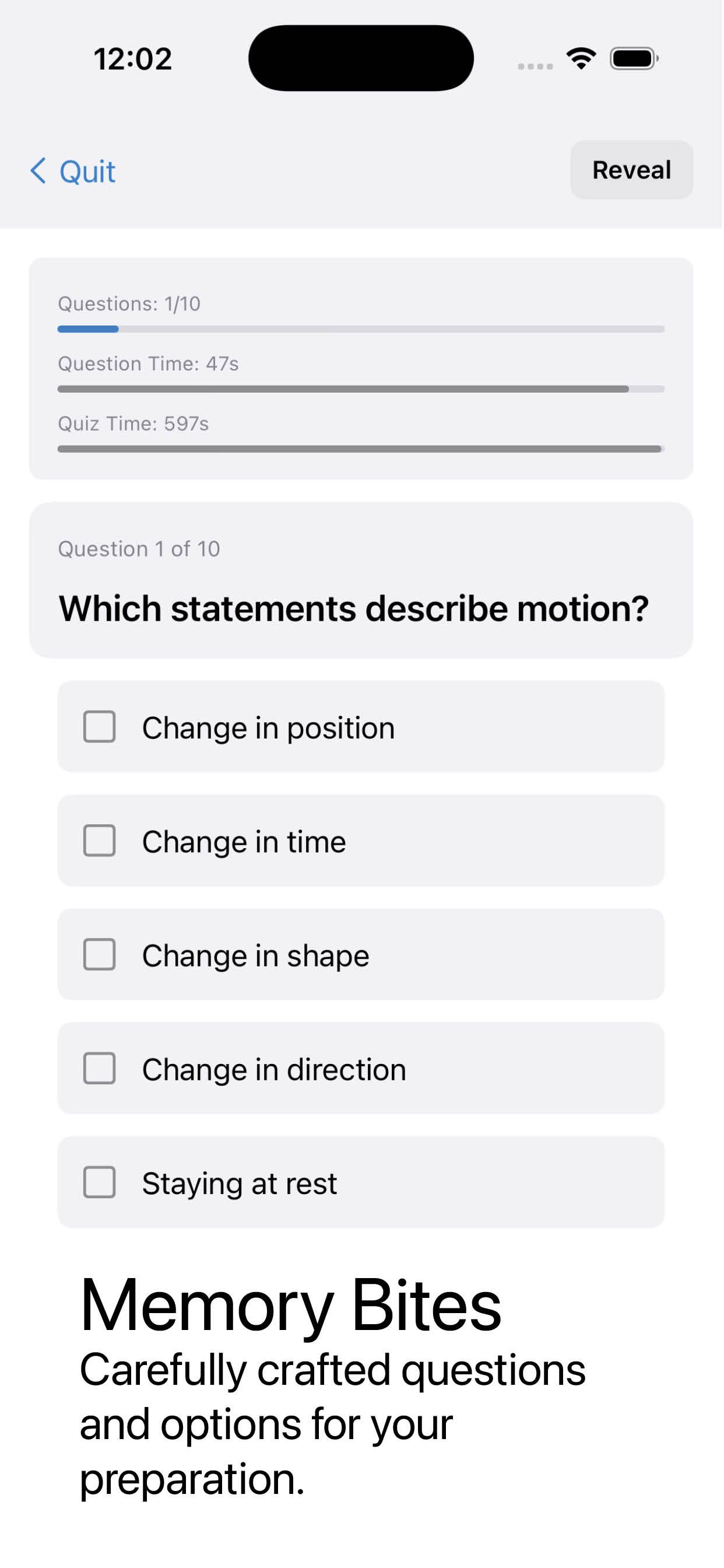This screenshot has width=724, height=1568.
Task: Tap the Quit link
Action: [87, 171]
